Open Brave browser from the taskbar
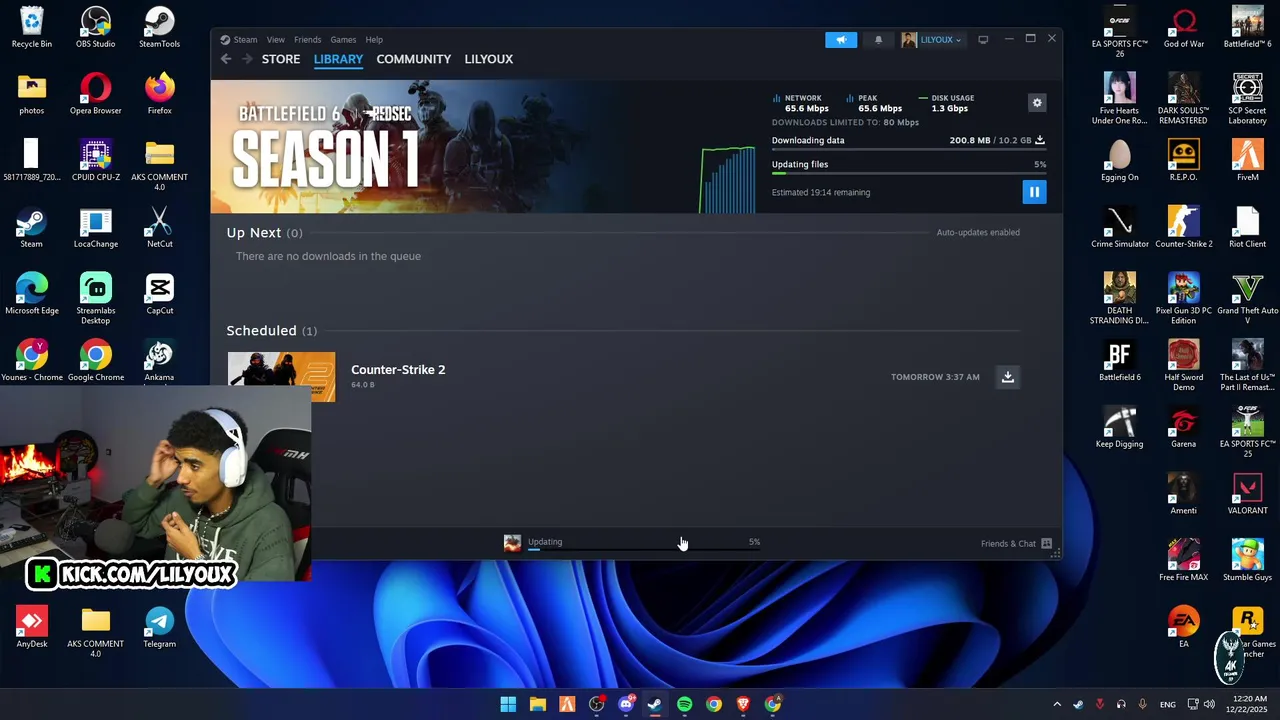Screen dimensions: 1280x720 click(x=743, y=704)
